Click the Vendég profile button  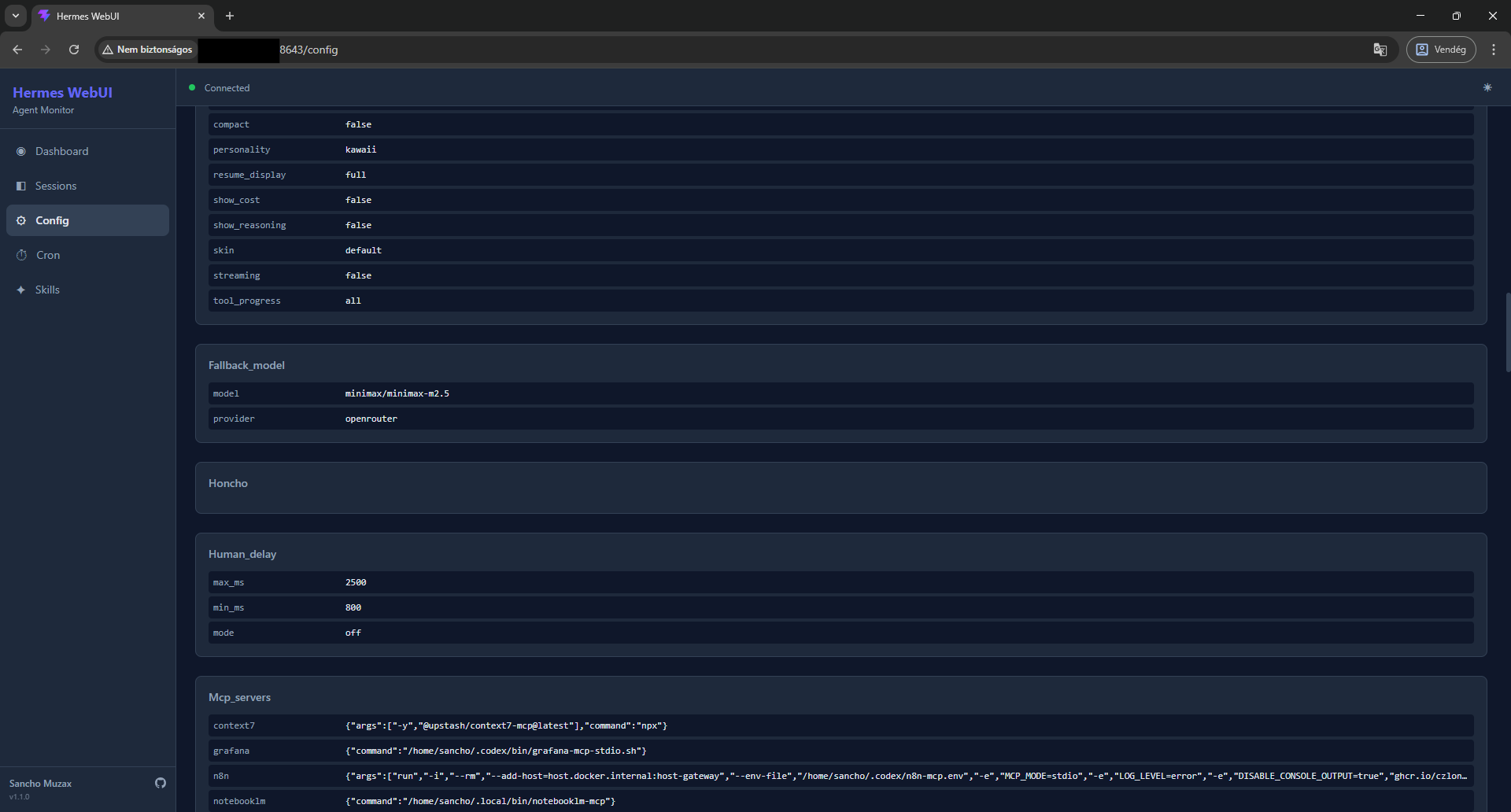click(1441, 49)
